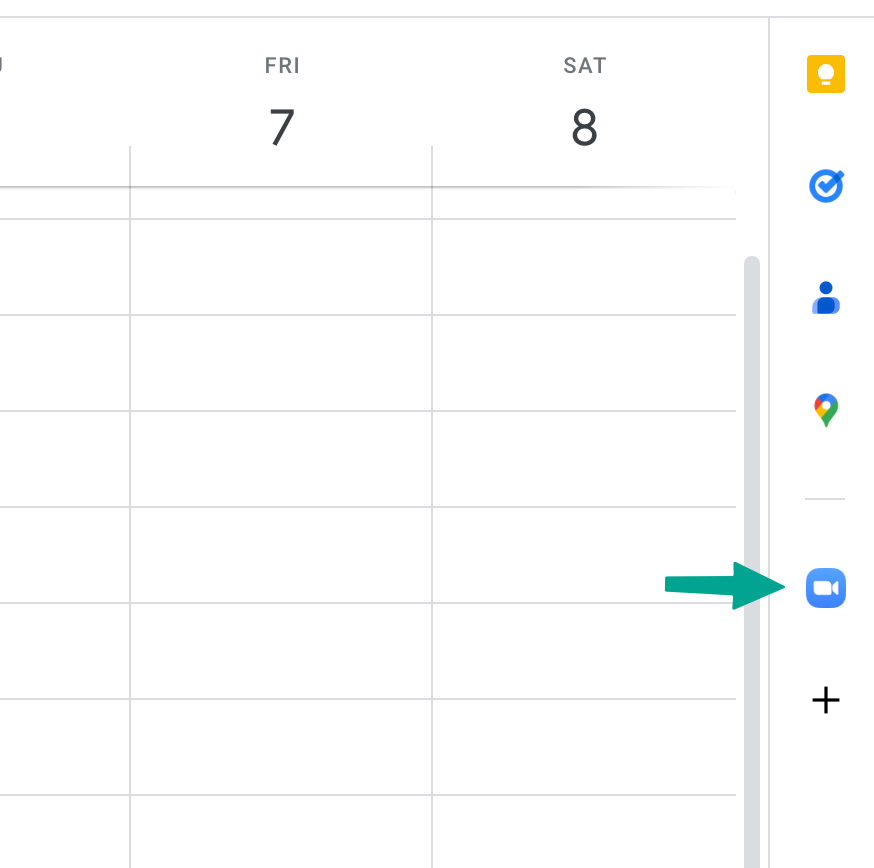Screen dimensions: 874x868
Task: Click the SAT day label in the header
Action: click(x=584, y=66)
